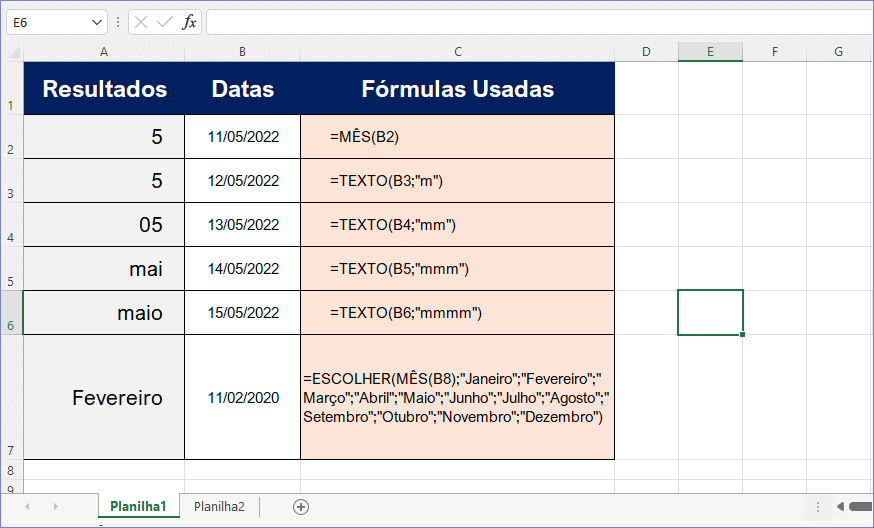Select the cell with date 11/02/2020

click(x=242, y=398)
